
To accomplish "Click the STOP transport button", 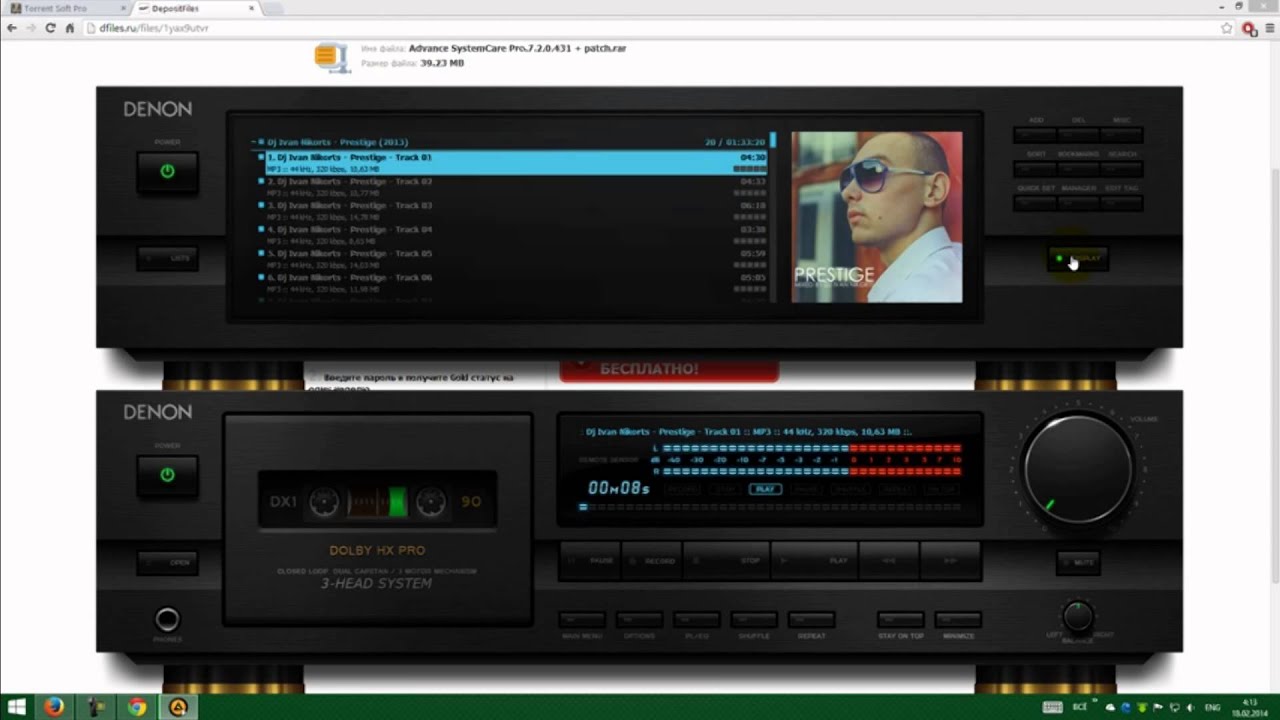I will click(726, 561).
